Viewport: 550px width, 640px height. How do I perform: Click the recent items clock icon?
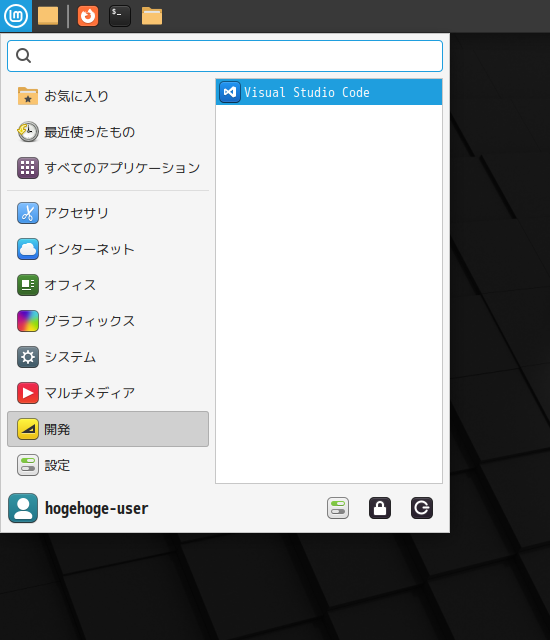pyautogui.click(x=28, y=132)
